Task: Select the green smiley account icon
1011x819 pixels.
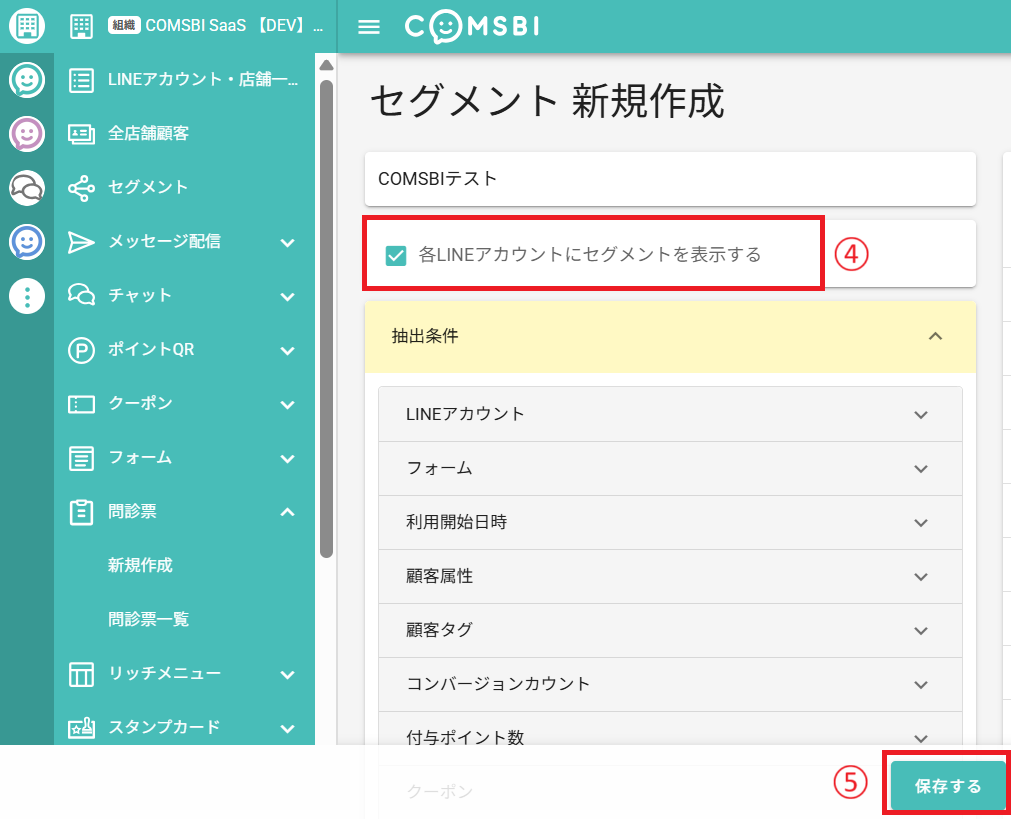Action: click(x=27, y=80)
